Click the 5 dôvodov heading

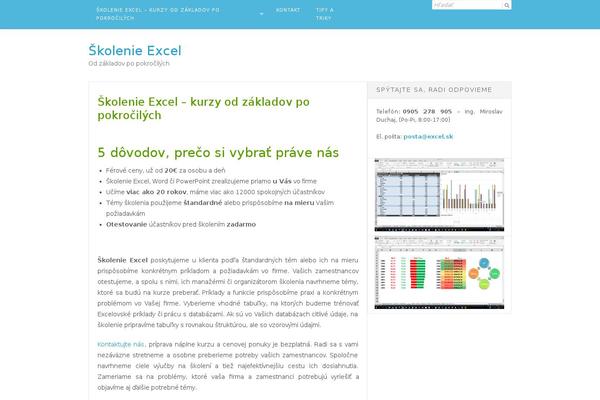tap(218, 152)
